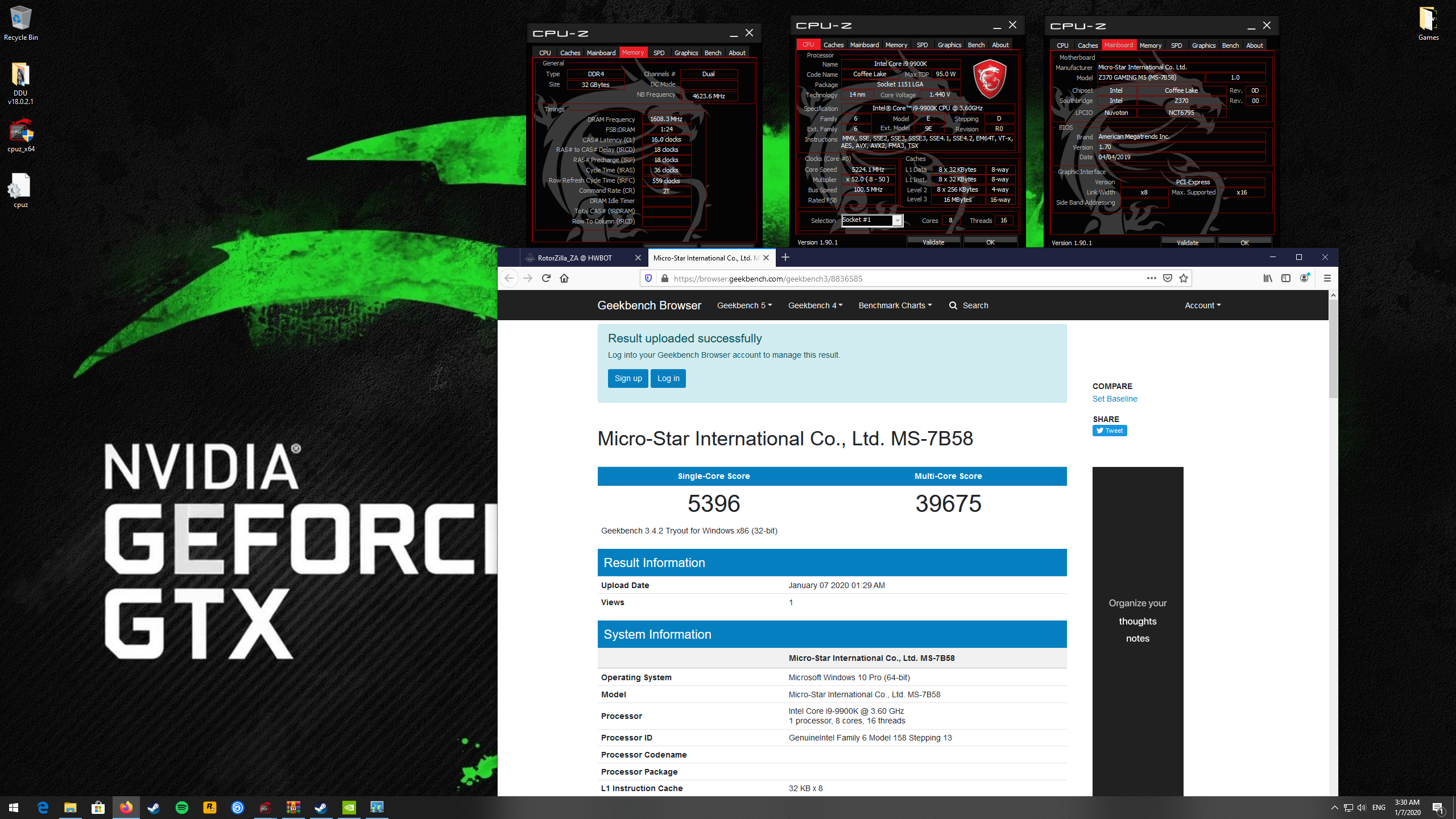Open Windows Start menu

(x=14, y=807)
